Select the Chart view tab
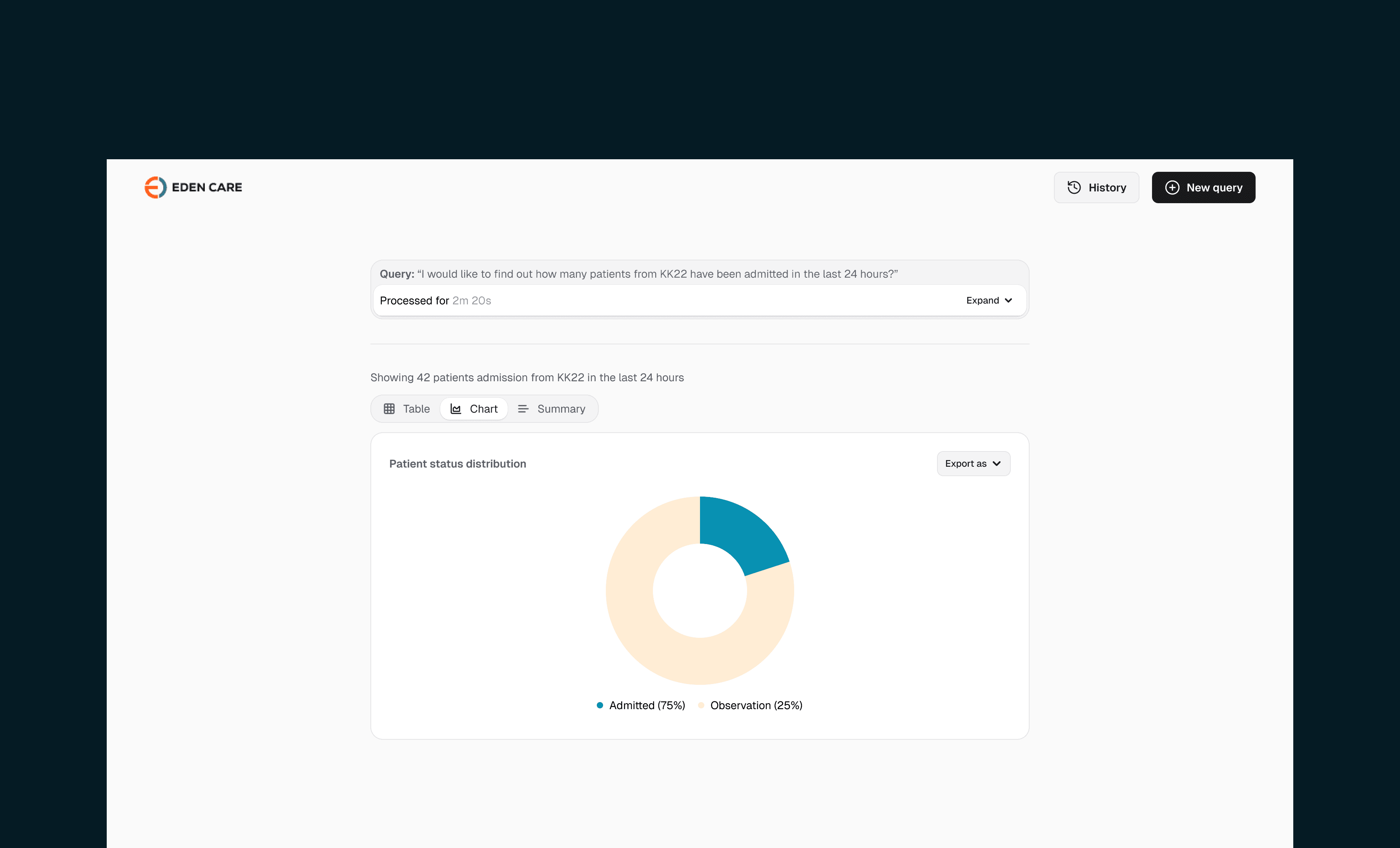1400x848 pixels. click(474, 409)
